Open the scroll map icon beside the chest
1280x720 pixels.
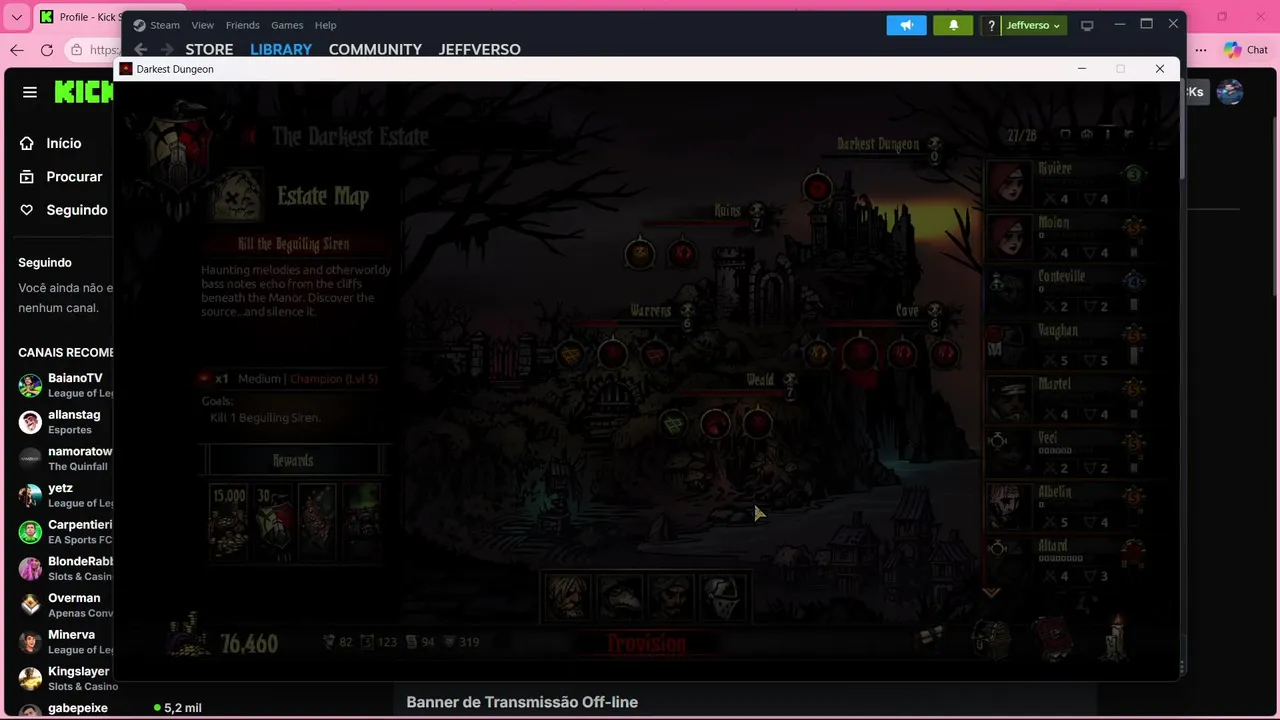(x=932, y=636)
